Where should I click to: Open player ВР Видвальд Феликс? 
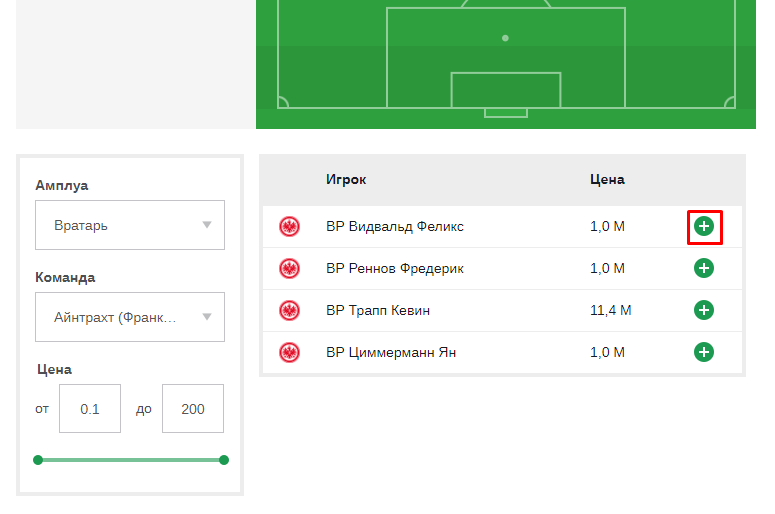pyautogui.click(x=395, y=226)
